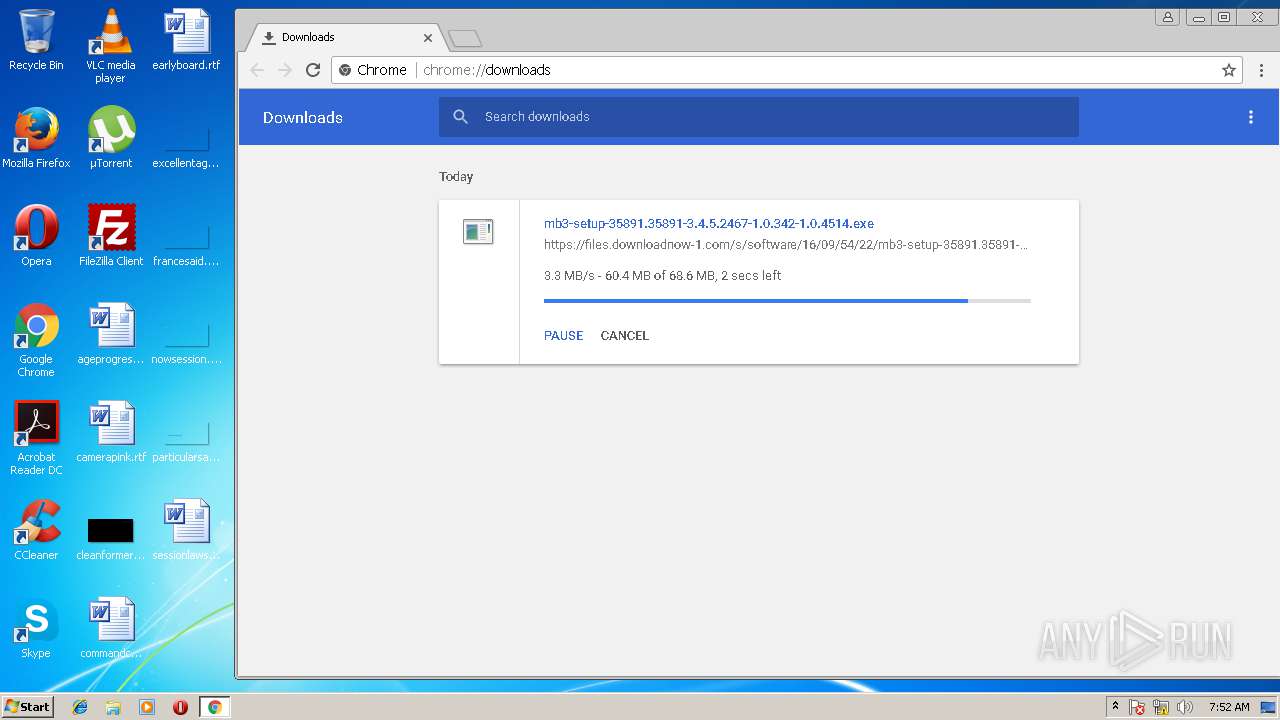Screen dimensions: 1280x720
Task: Open francesaid desktop file
Action: pos(186,245)
